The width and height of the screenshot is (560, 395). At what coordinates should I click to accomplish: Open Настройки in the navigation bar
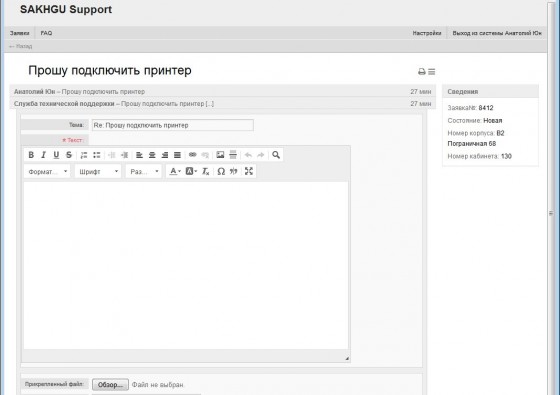point(427,33)
